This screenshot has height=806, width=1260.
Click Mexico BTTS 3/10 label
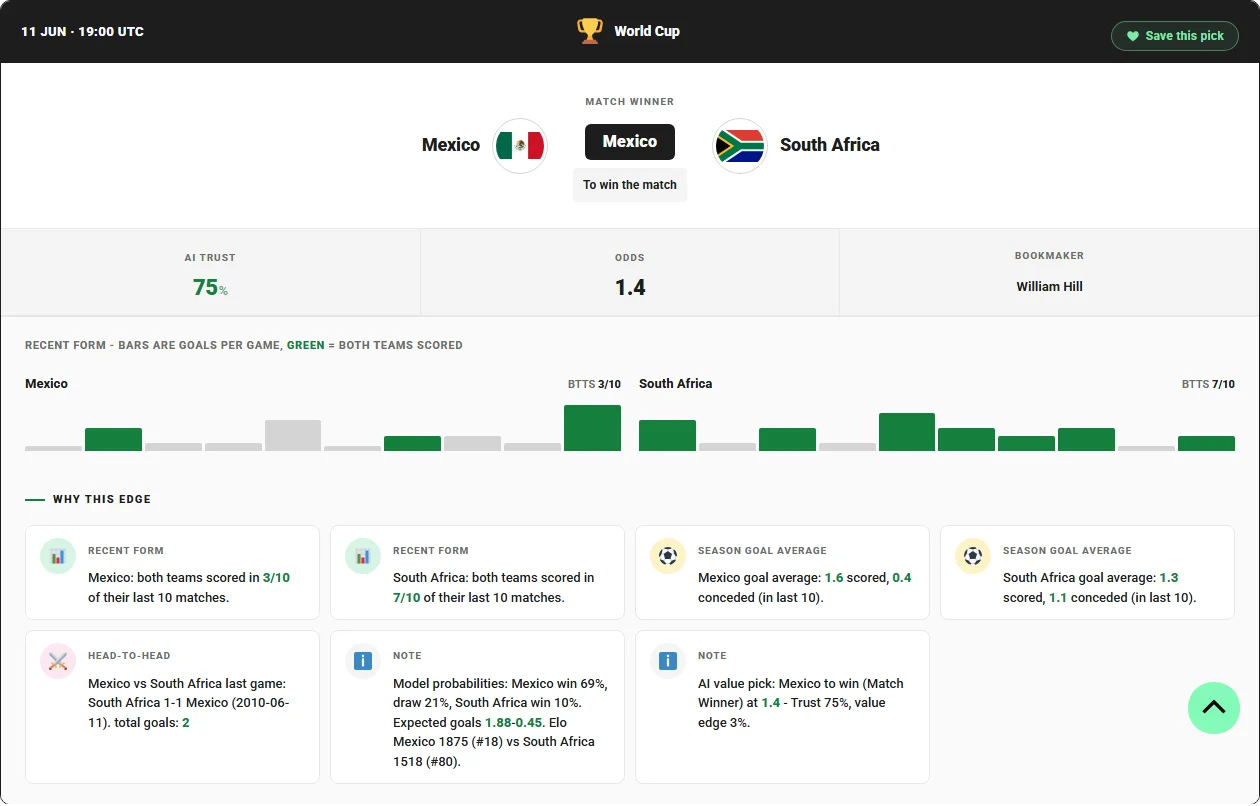pos(594,384)
